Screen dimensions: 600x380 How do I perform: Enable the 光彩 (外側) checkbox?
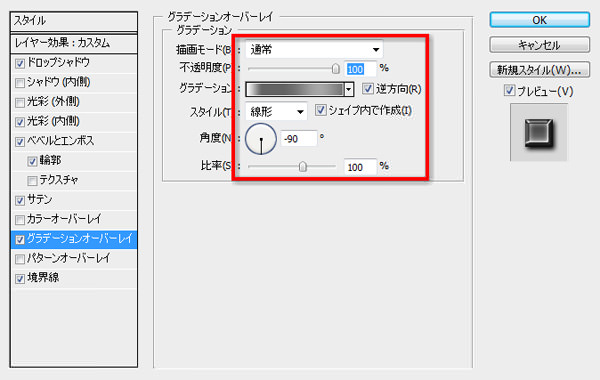(x=20, y=103)
